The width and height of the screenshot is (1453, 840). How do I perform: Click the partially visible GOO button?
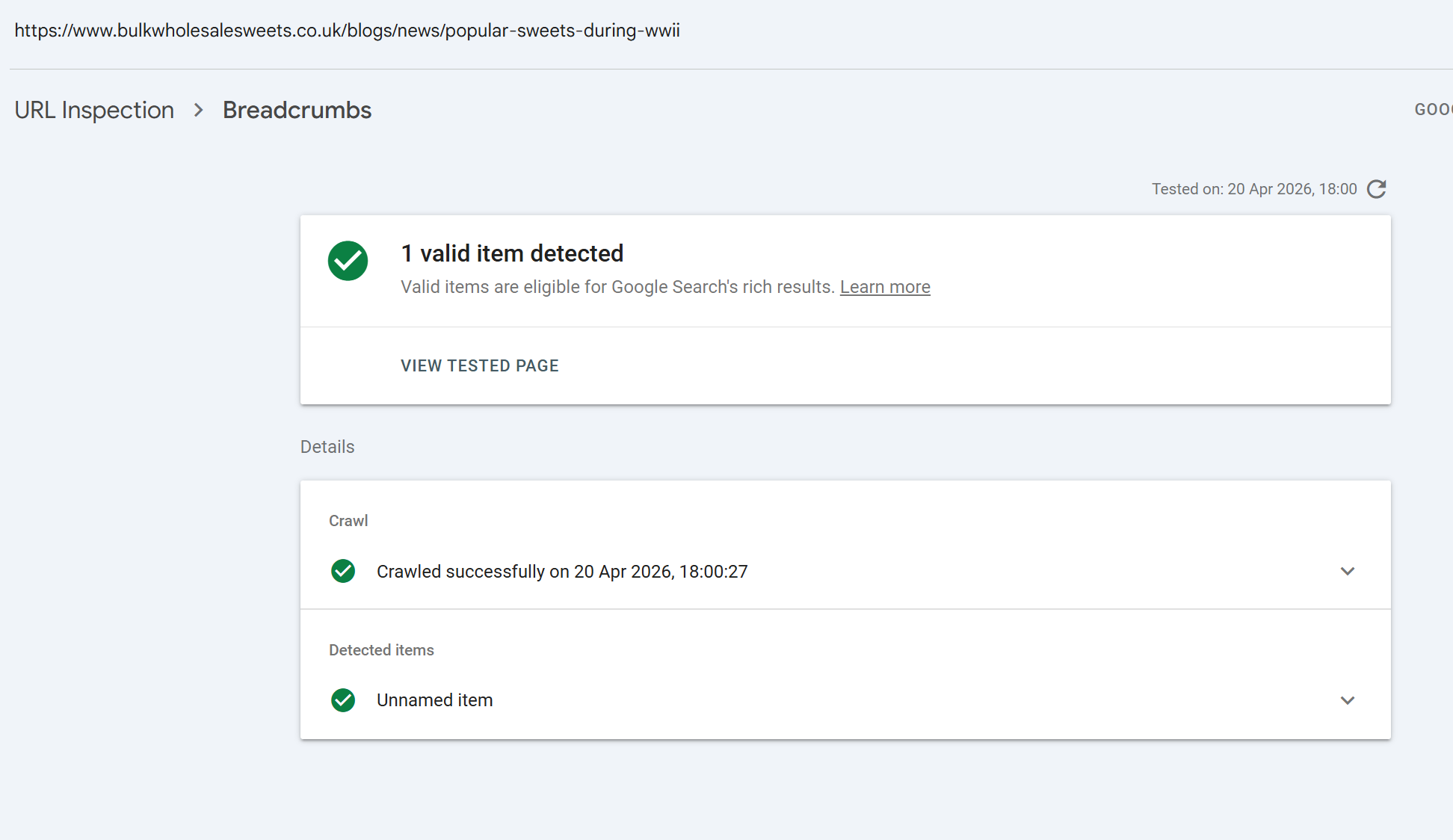(1433, 110)
